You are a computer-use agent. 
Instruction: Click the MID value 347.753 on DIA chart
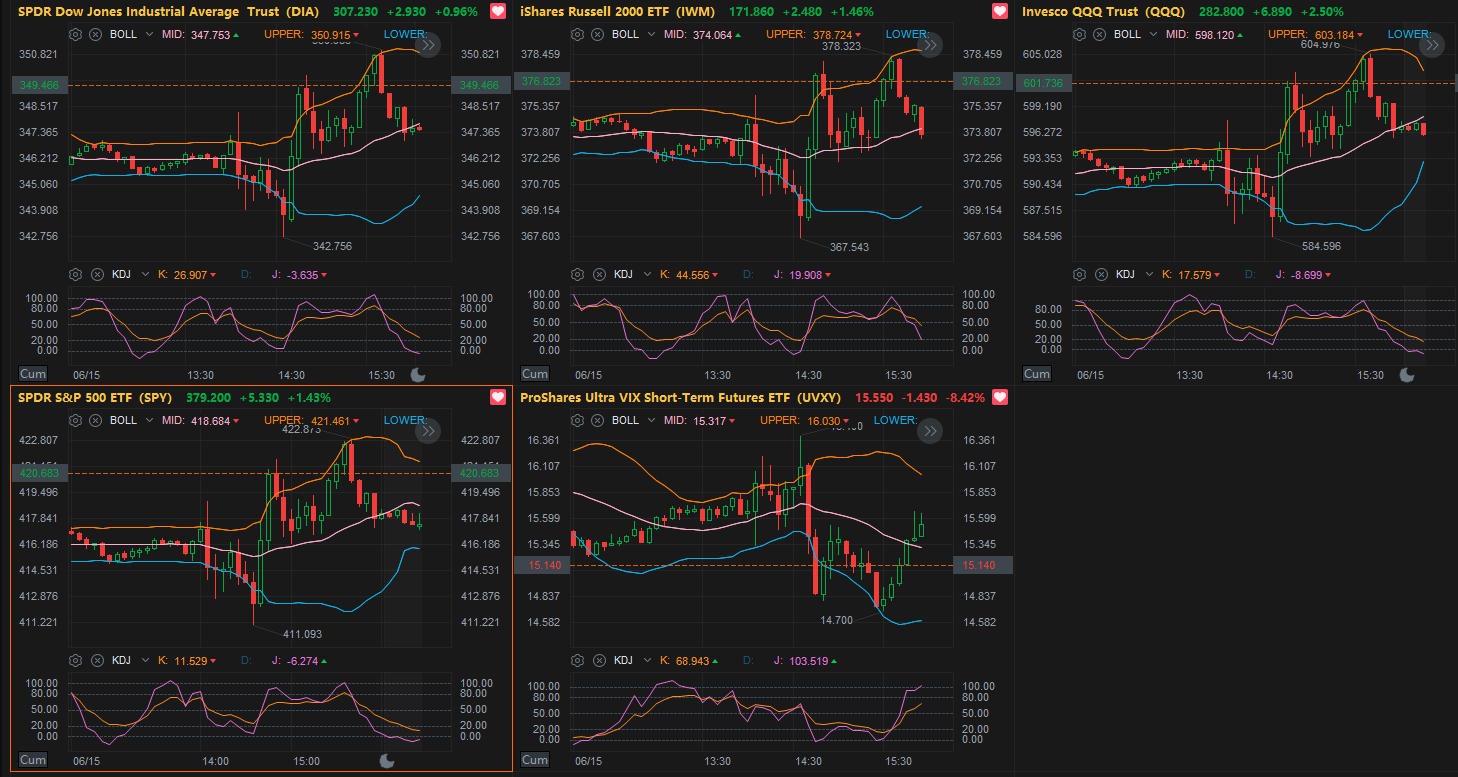(x=209, y=34)
